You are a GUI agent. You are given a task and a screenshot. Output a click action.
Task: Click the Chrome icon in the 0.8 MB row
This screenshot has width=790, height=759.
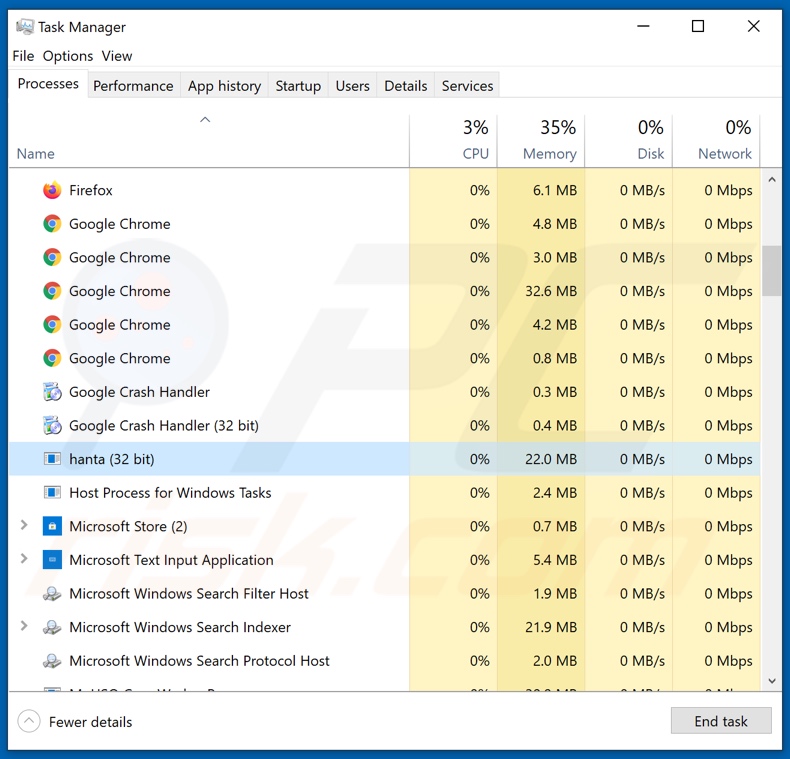(x=52, y=358)
